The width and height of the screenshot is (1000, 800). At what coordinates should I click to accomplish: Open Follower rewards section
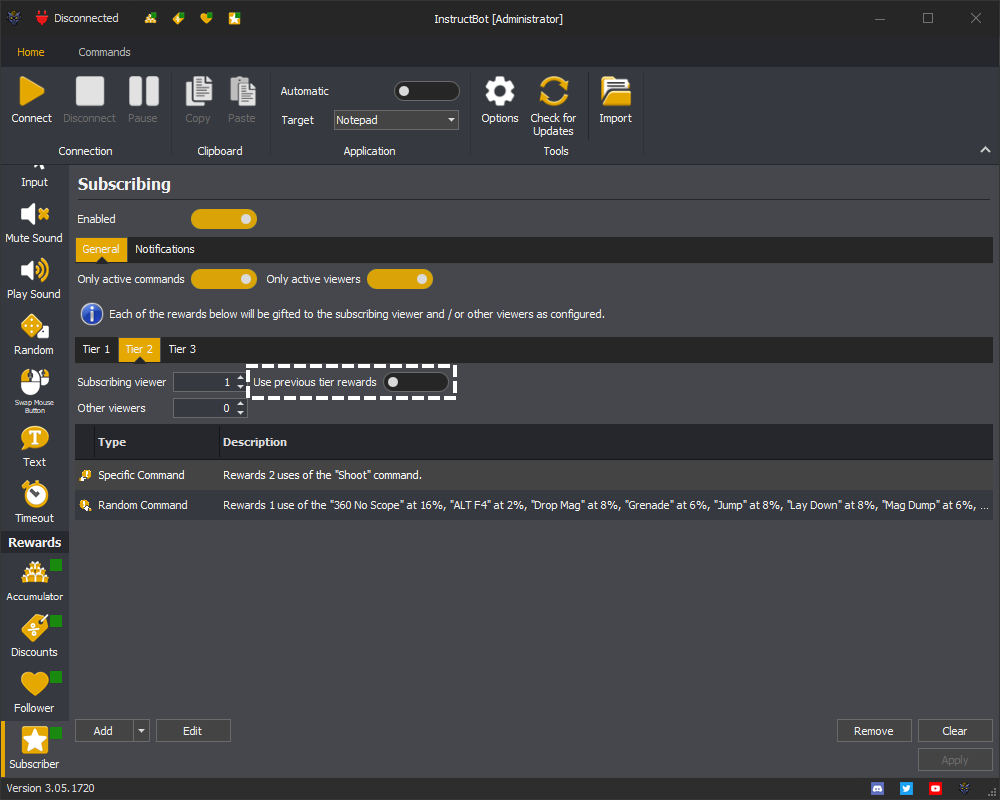coord(34,693)
